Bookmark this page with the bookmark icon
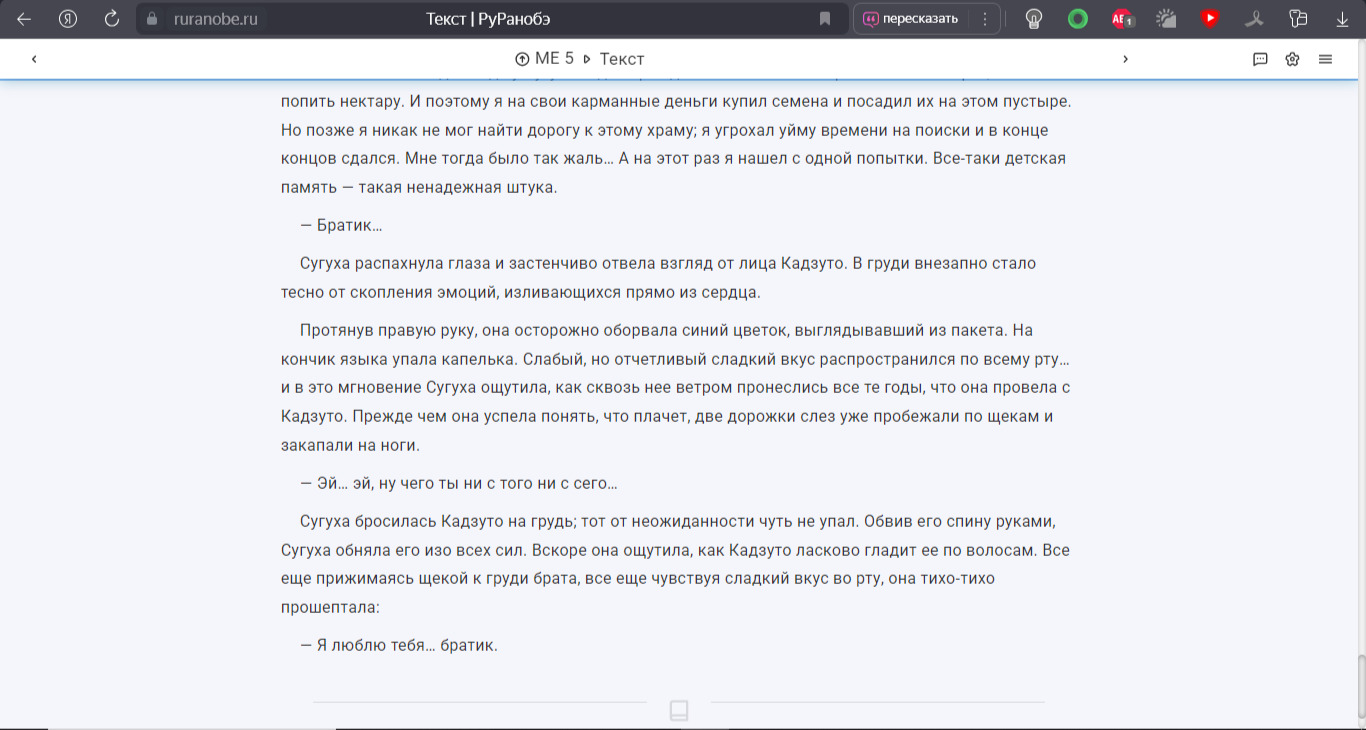Viewport: 1366px width, 730px height. pos(825,19)
